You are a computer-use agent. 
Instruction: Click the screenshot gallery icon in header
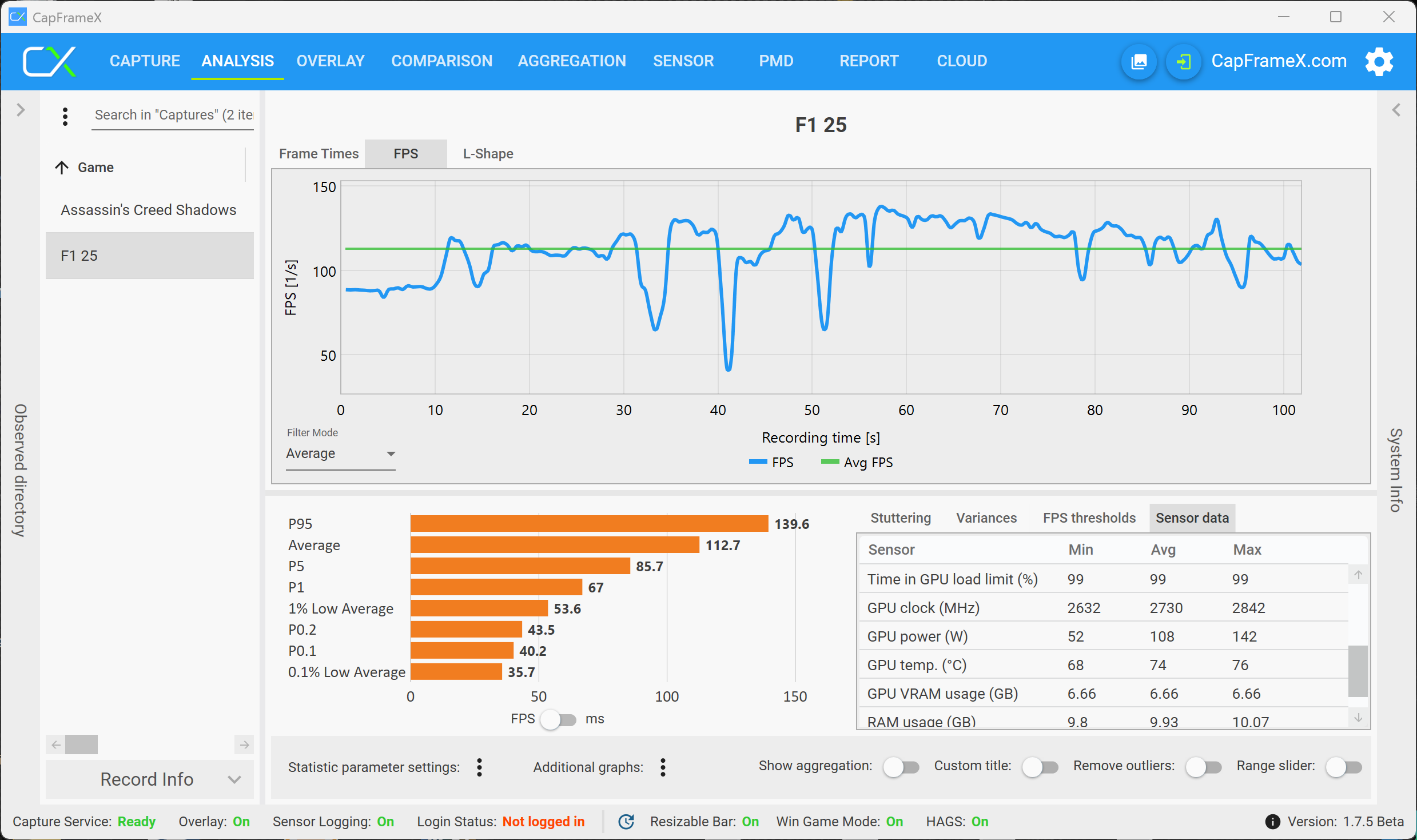pos(1139,61)
